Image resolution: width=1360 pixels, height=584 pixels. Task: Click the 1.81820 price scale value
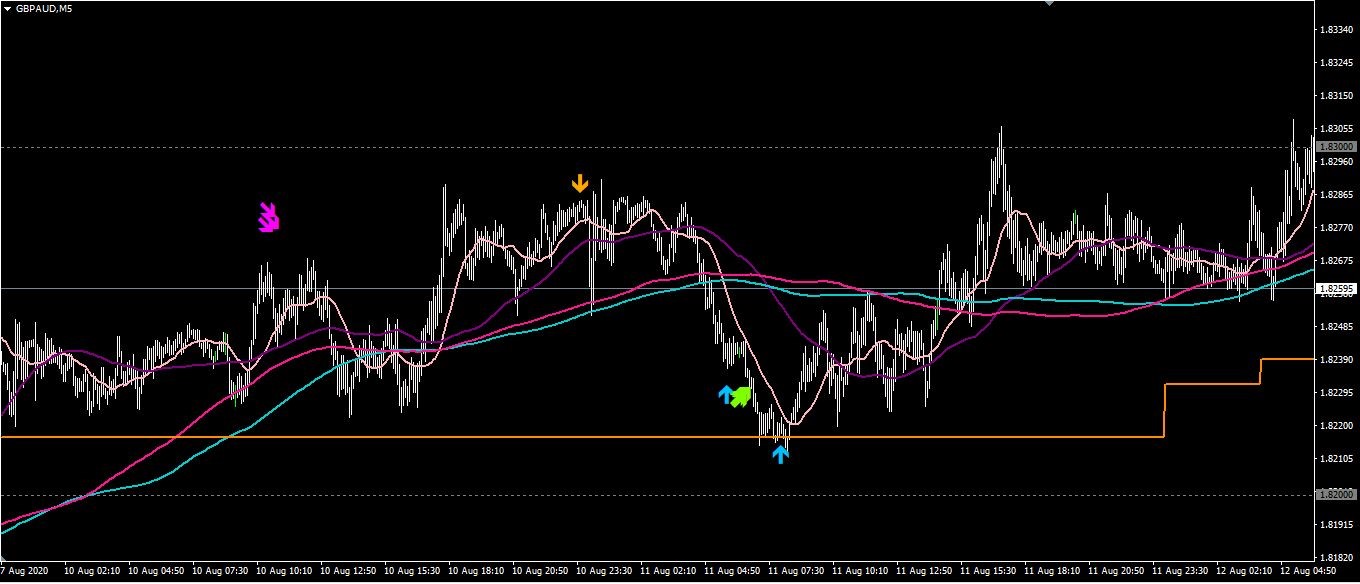(x=1337, y=558)
